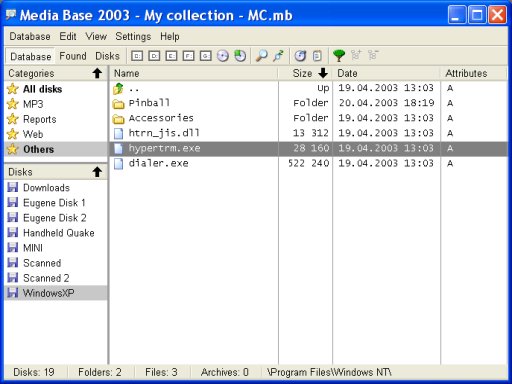Click the grayed collapse tree minus icon

[x=373, y=55]
